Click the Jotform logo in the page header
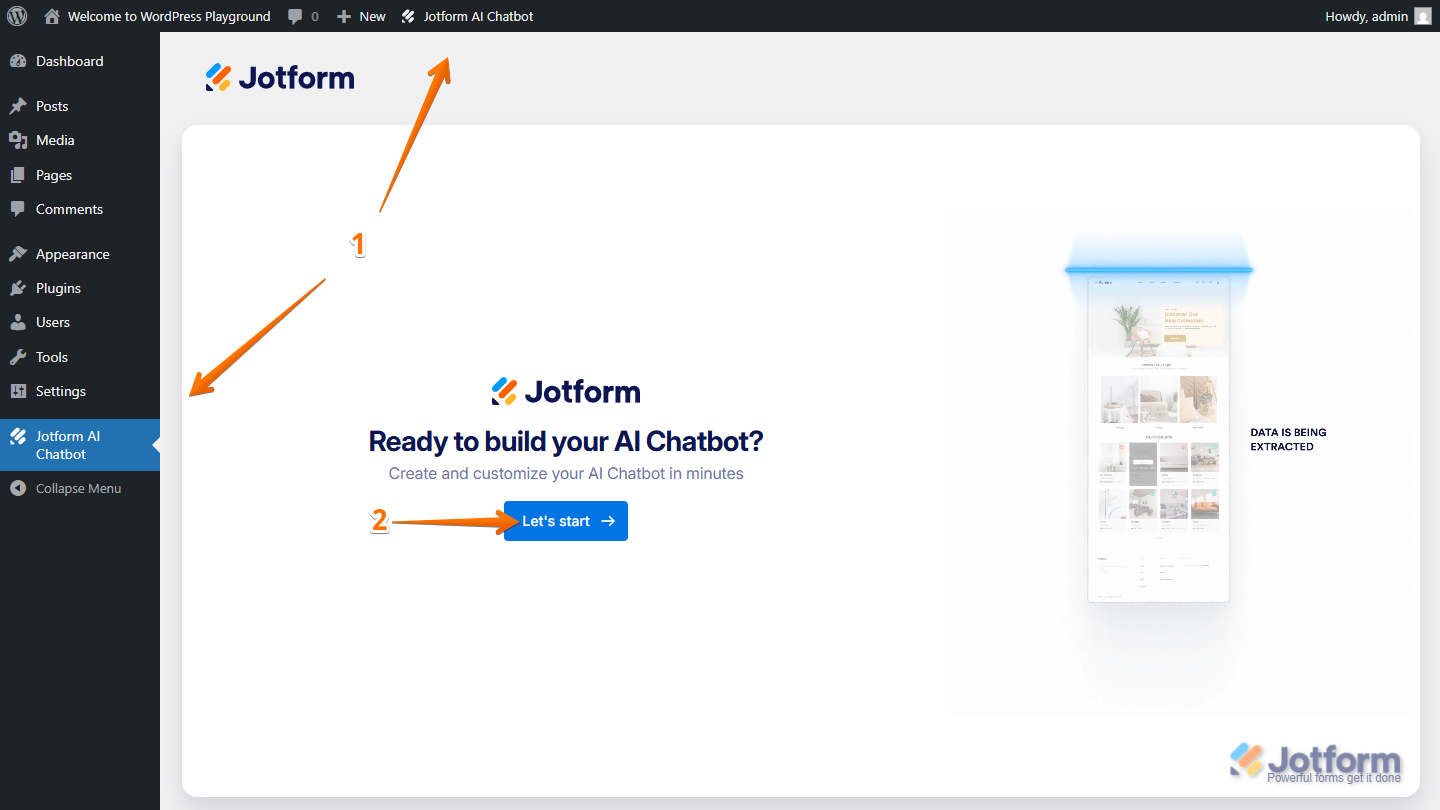Screen dimensions: 1440x810 point(280,78)
